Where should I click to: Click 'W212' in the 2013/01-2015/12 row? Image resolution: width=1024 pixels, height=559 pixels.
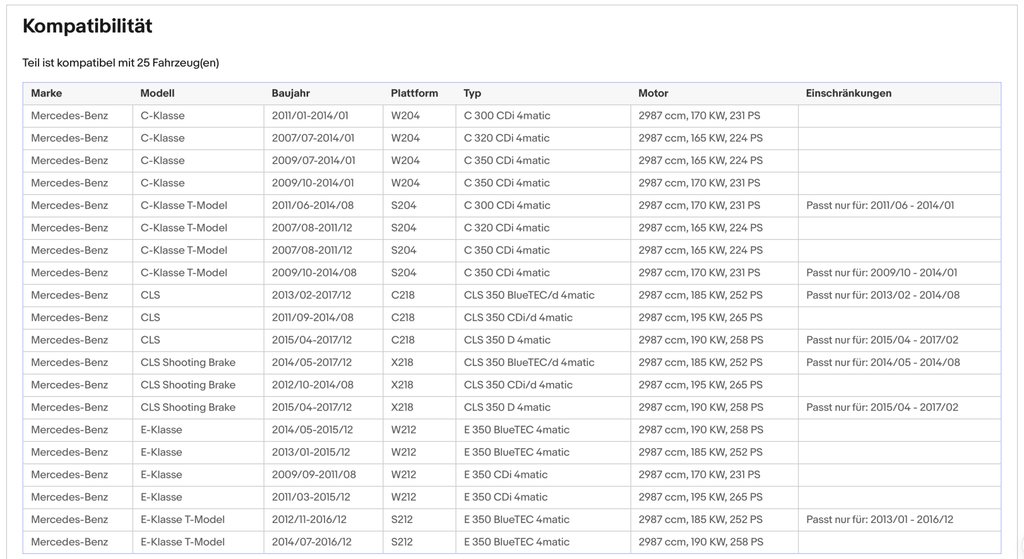[x=404, y=453]
